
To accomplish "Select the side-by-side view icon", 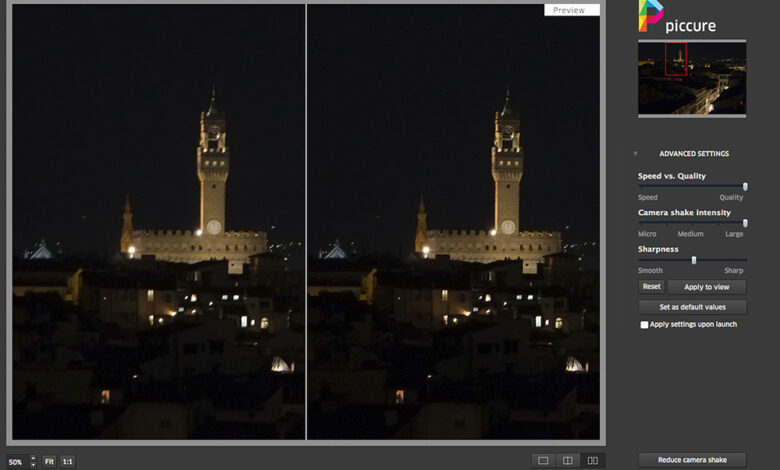I will (x=592, y=461).
